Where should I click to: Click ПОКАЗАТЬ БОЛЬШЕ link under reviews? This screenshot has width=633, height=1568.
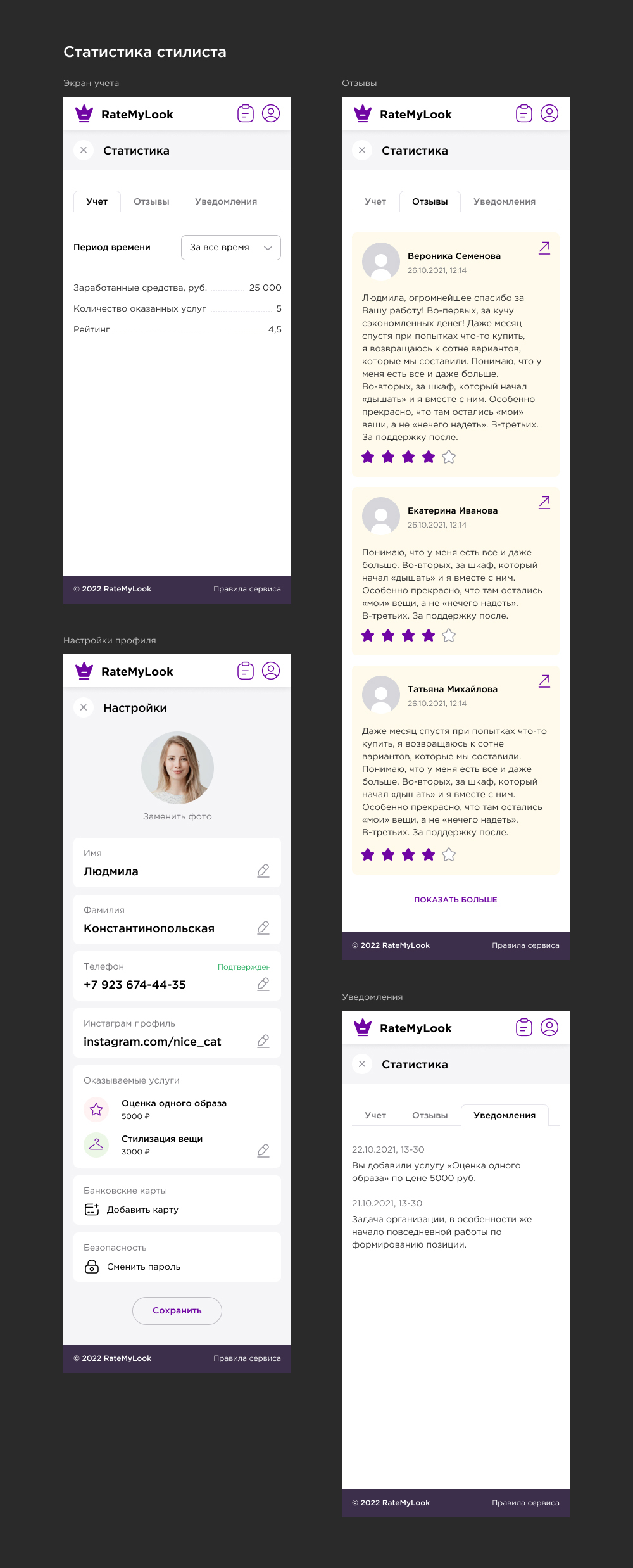pos(456,900)
